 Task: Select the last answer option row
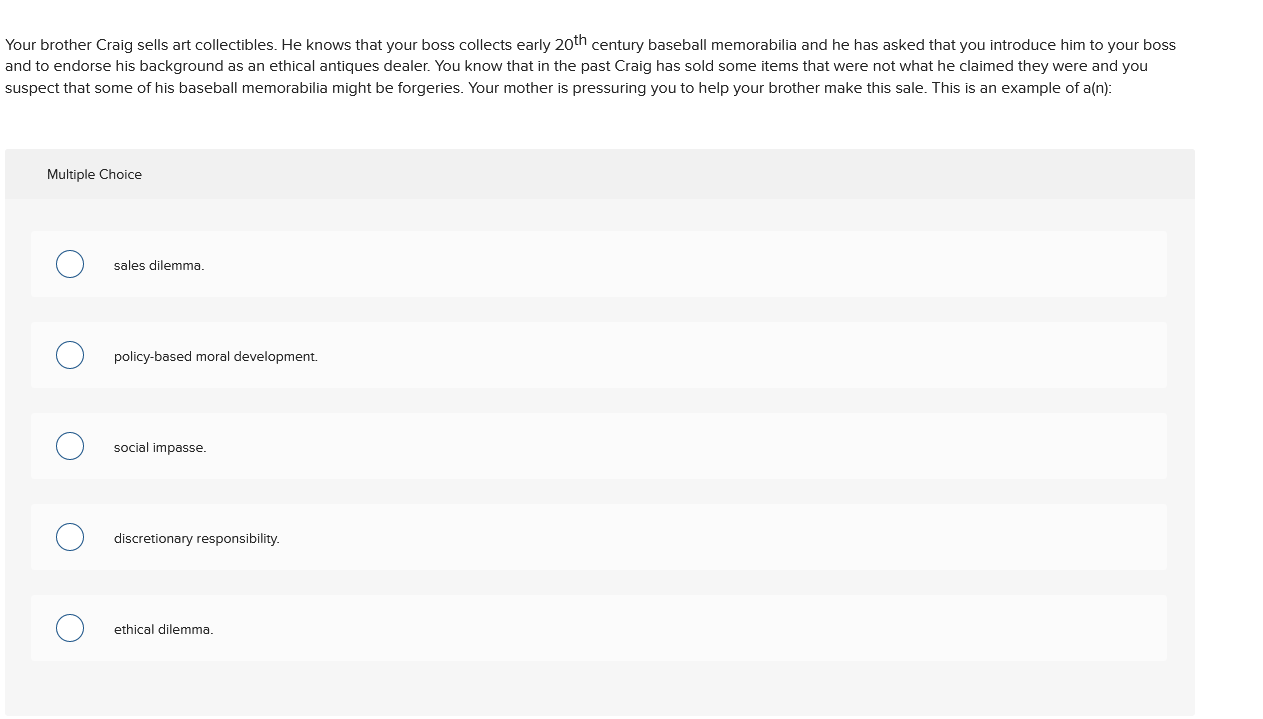click(x=599, y=628)
